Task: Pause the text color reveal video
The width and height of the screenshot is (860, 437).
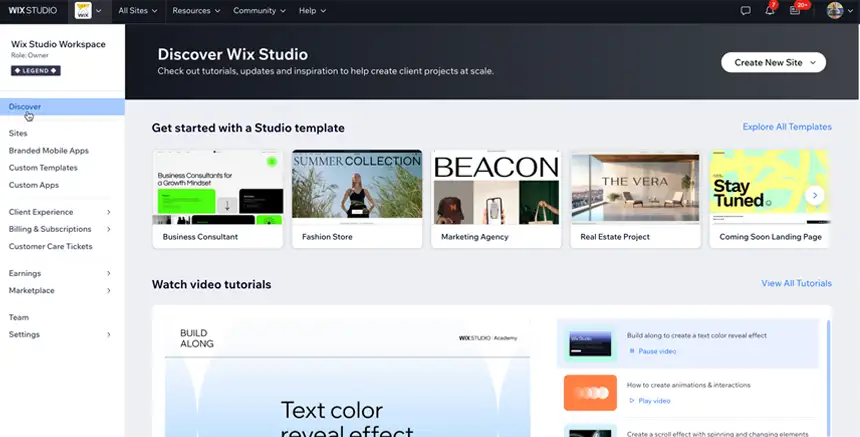Action: tap(652, 351)
